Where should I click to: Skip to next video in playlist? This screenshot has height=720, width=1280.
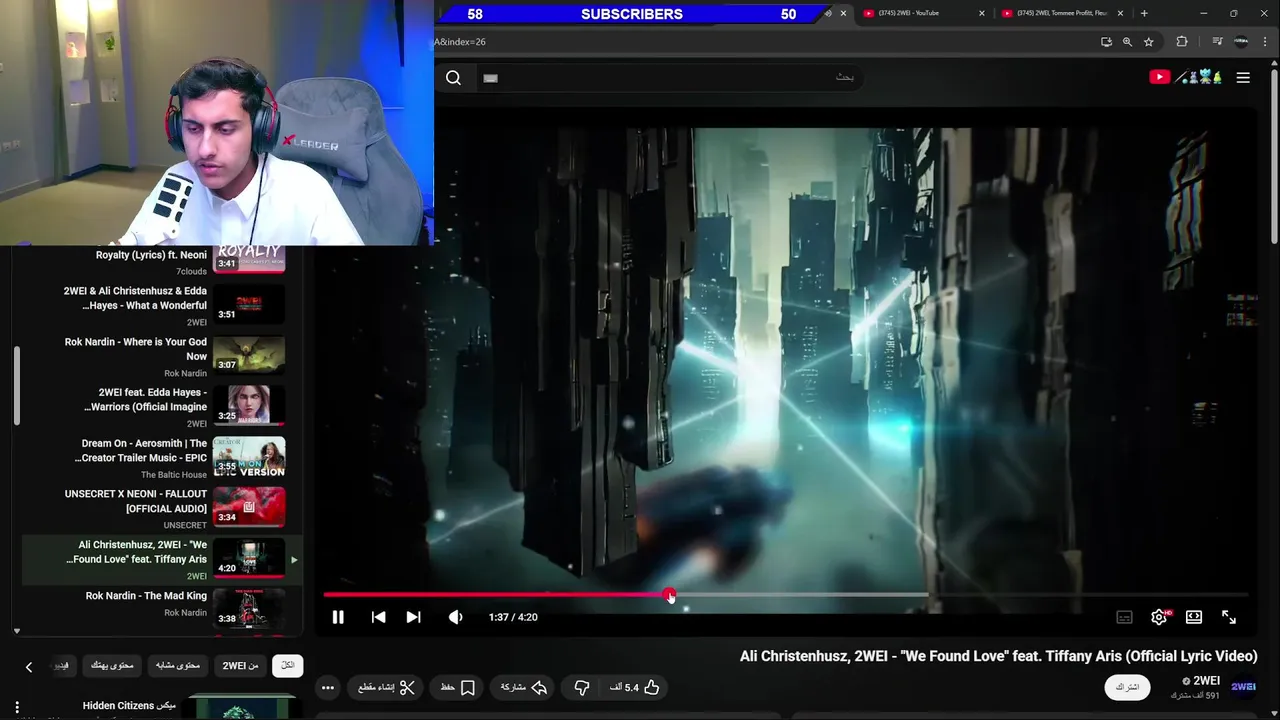(413, 617)
